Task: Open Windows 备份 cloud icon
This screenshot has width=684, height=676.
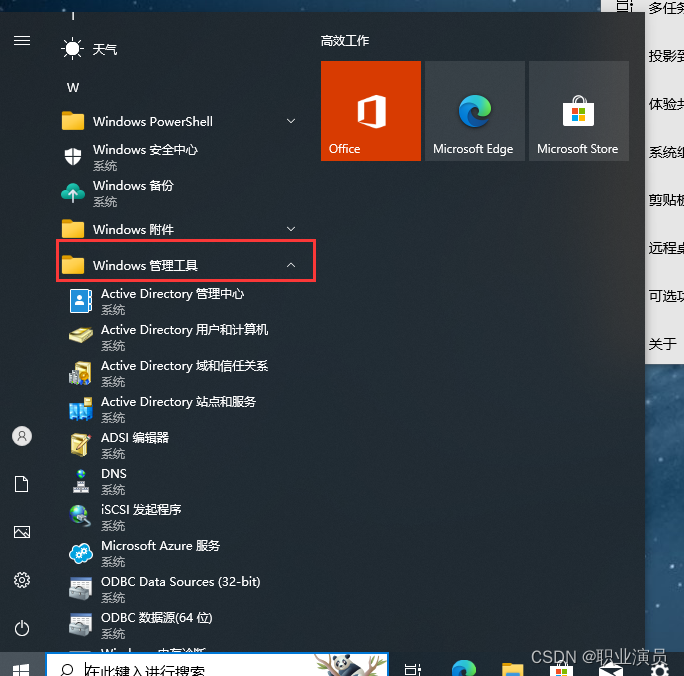Action: (x=73, y=192)
